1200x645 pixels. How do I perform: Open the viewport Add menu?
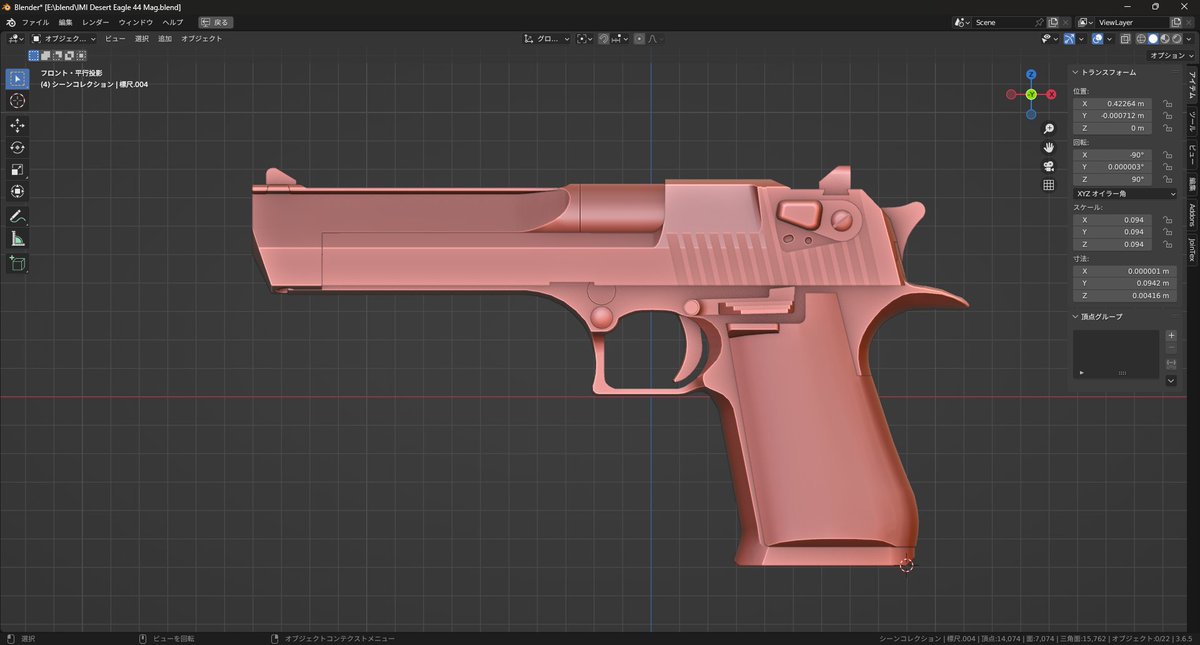(x=164, y=39)
